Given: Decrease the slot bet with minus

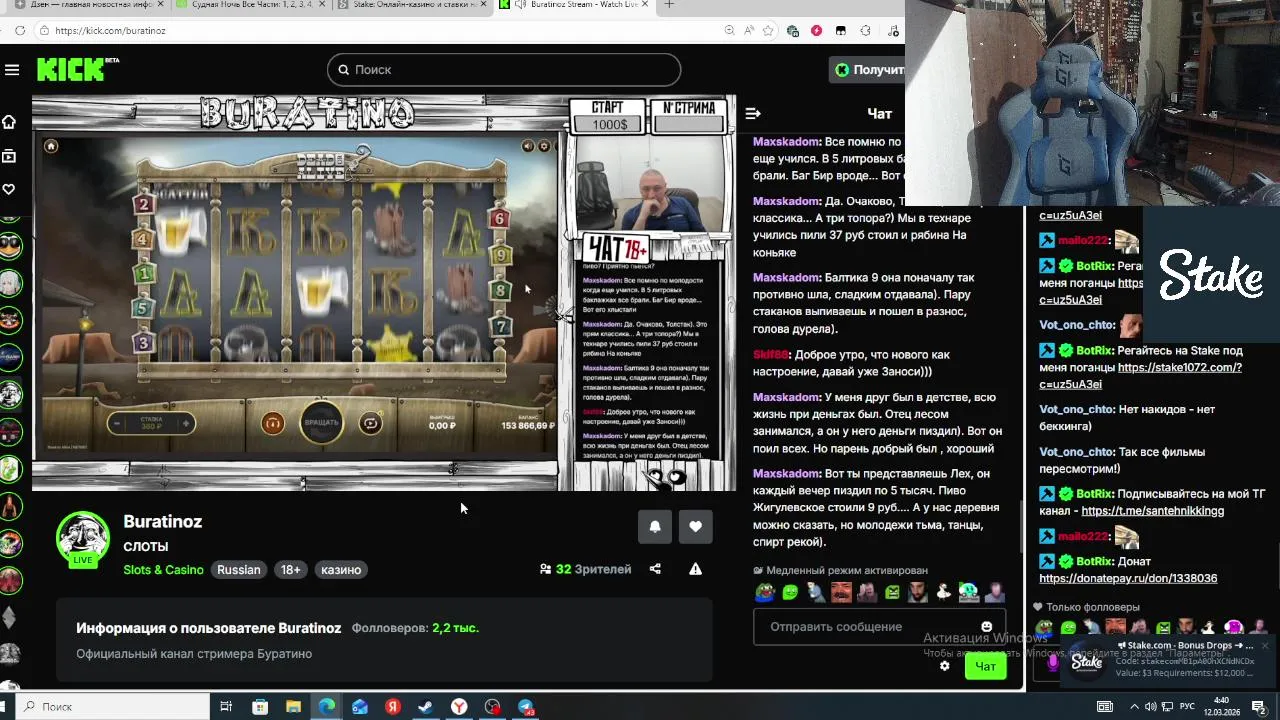Looking at the screenshot, I should click(x=117, y=424).
